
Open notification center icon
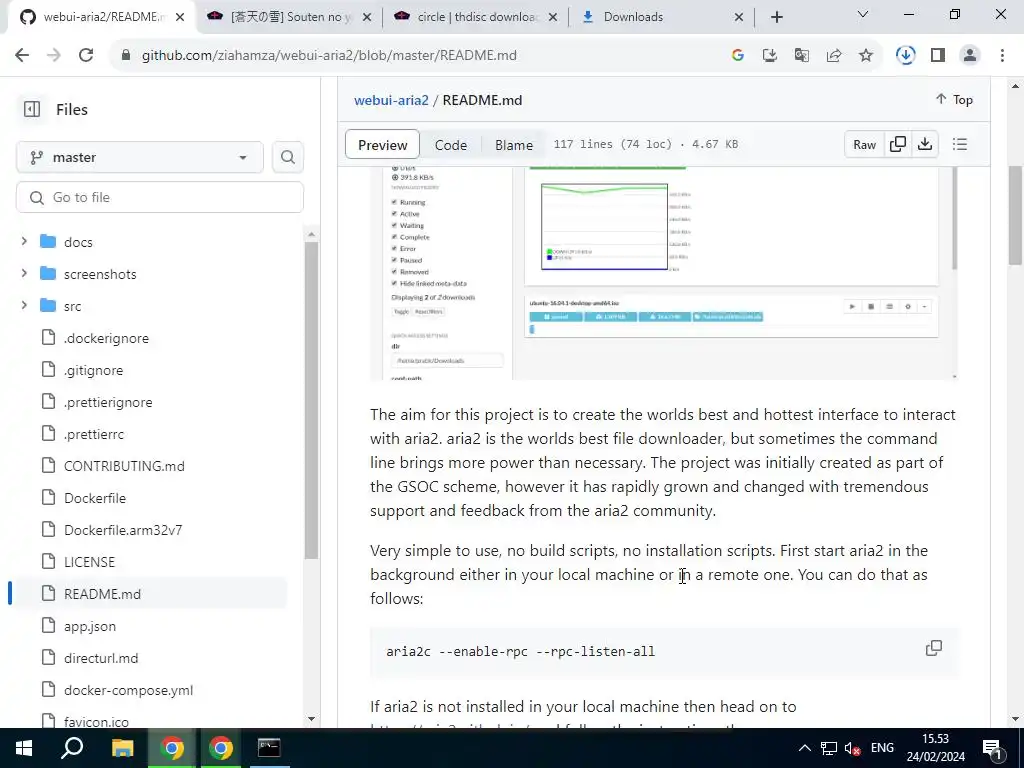[993, 749]
